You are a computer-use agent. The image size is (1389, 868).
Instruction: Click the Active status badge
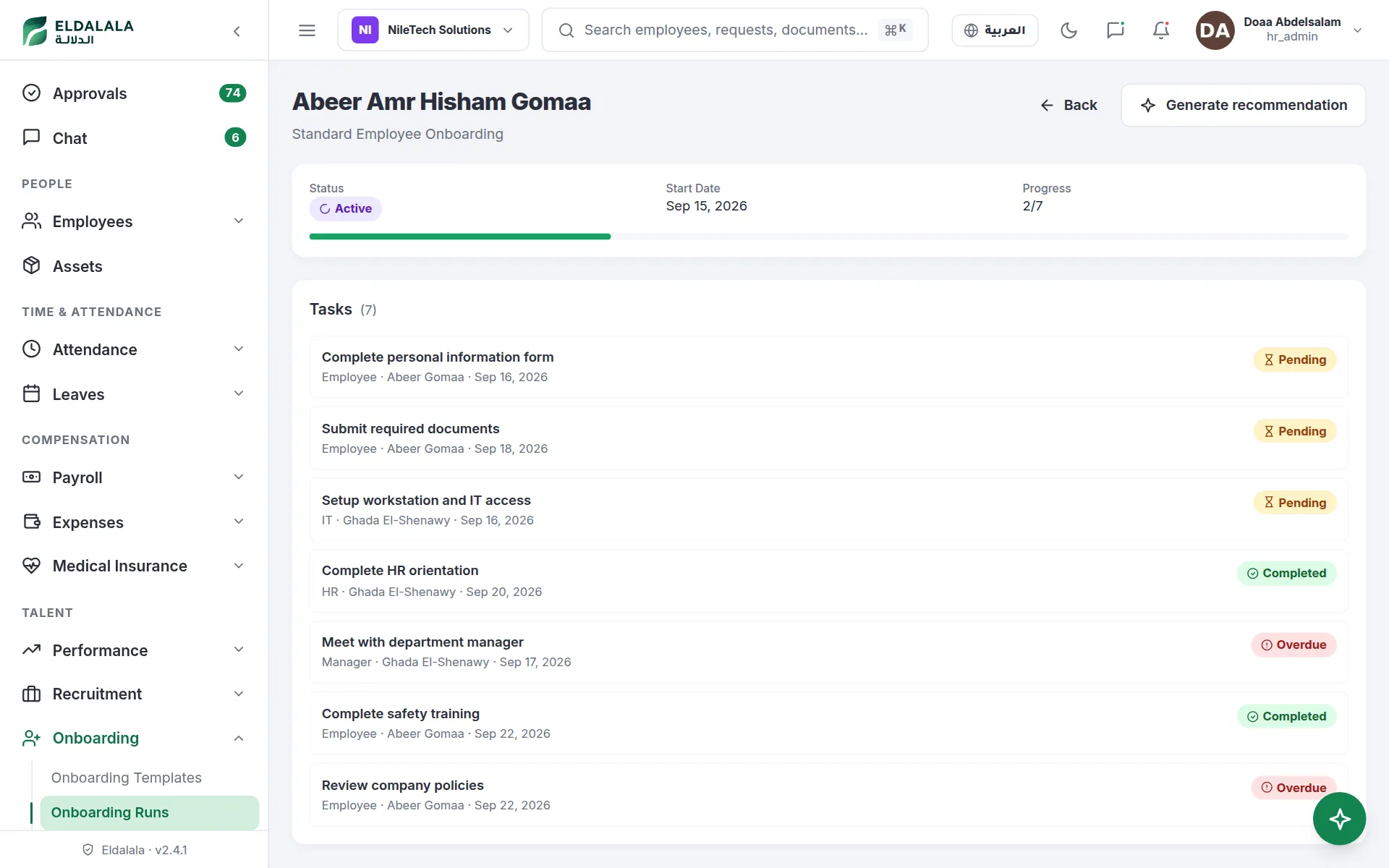click(x=346, y=208)
